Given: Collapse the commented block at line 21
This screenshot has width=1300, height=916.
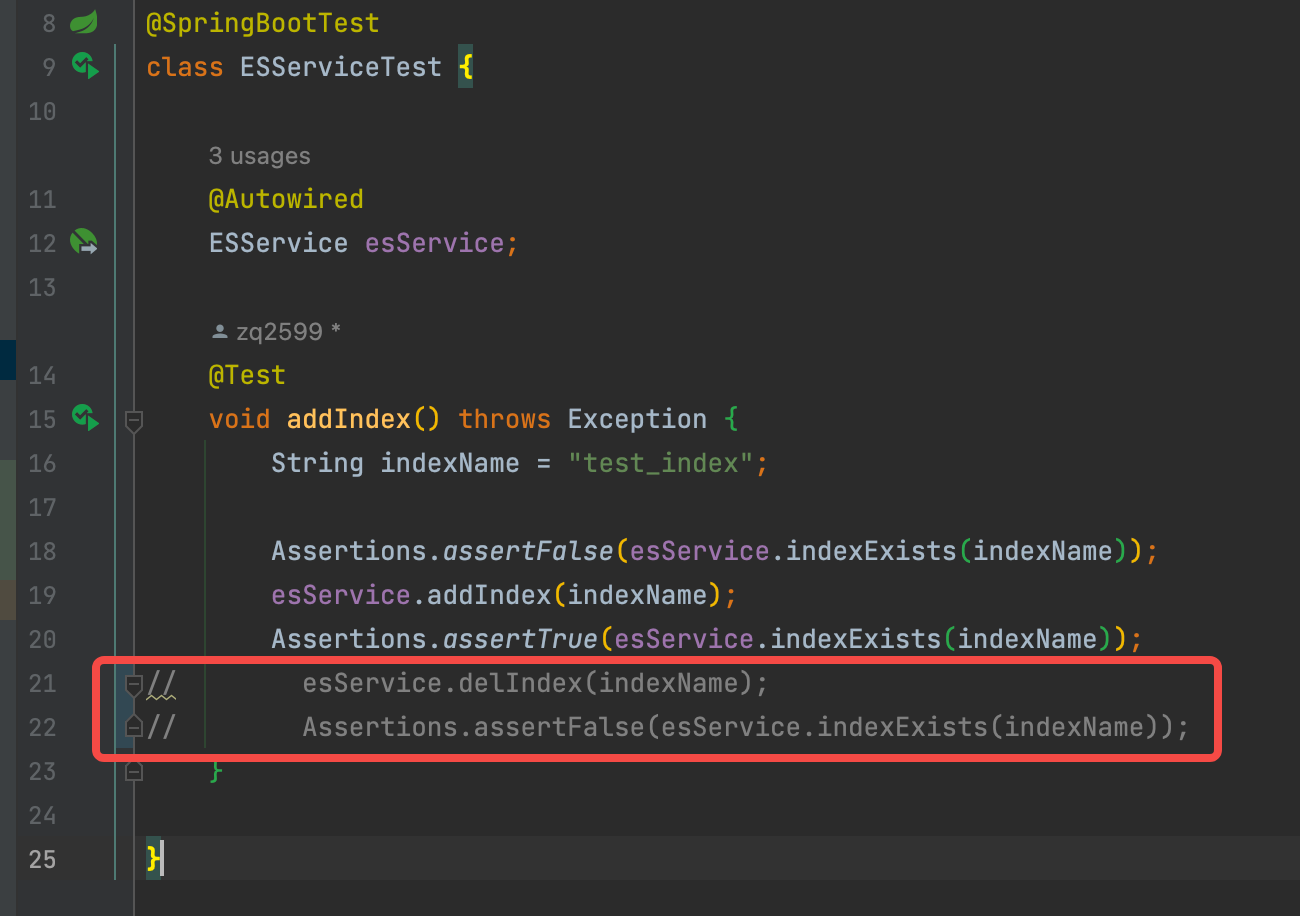Looking at the screenshot, I should 133,684.
